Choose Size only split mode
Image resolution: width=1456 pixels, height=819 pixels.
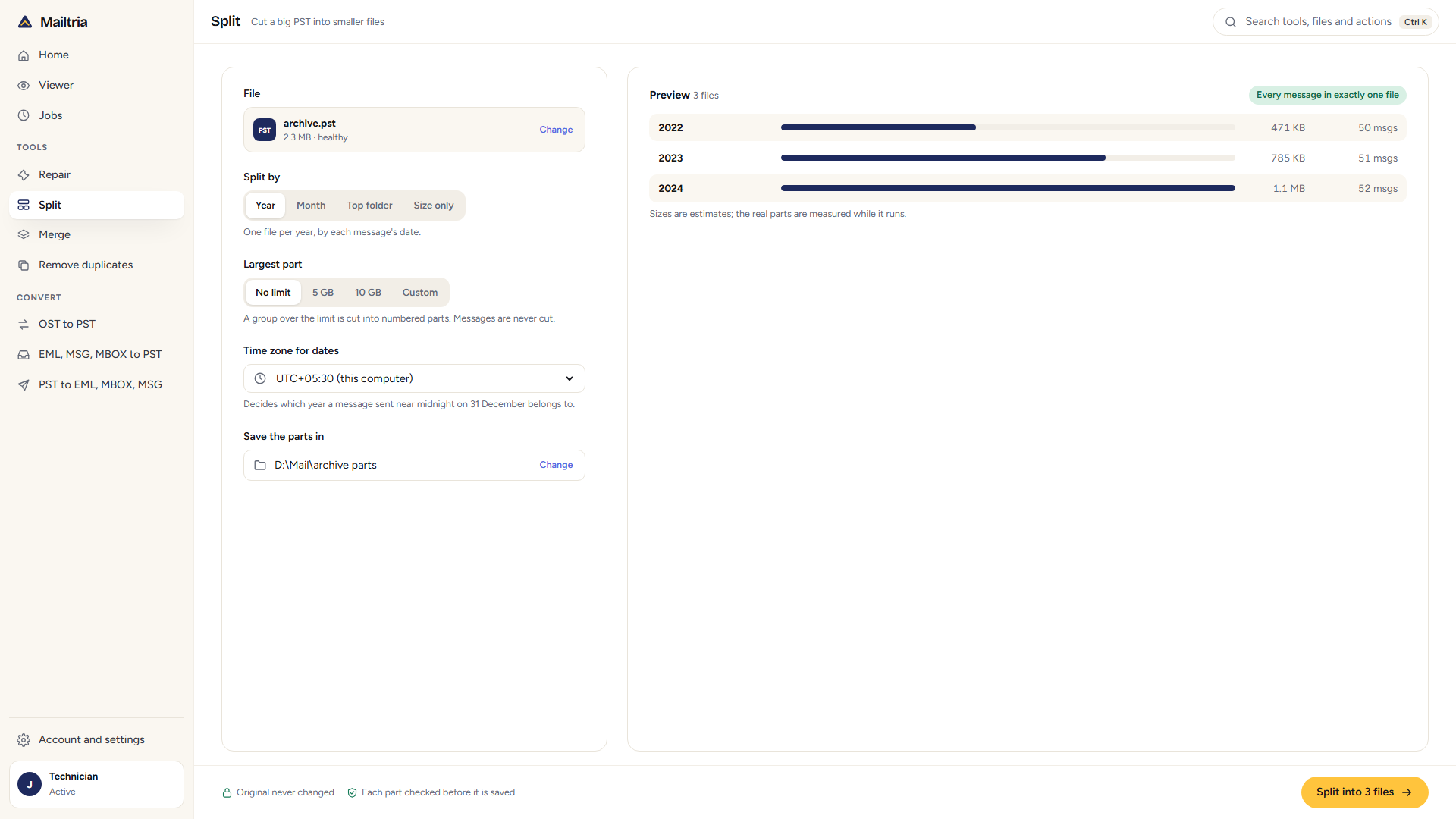pyautogui.click(x=434, y=206)
